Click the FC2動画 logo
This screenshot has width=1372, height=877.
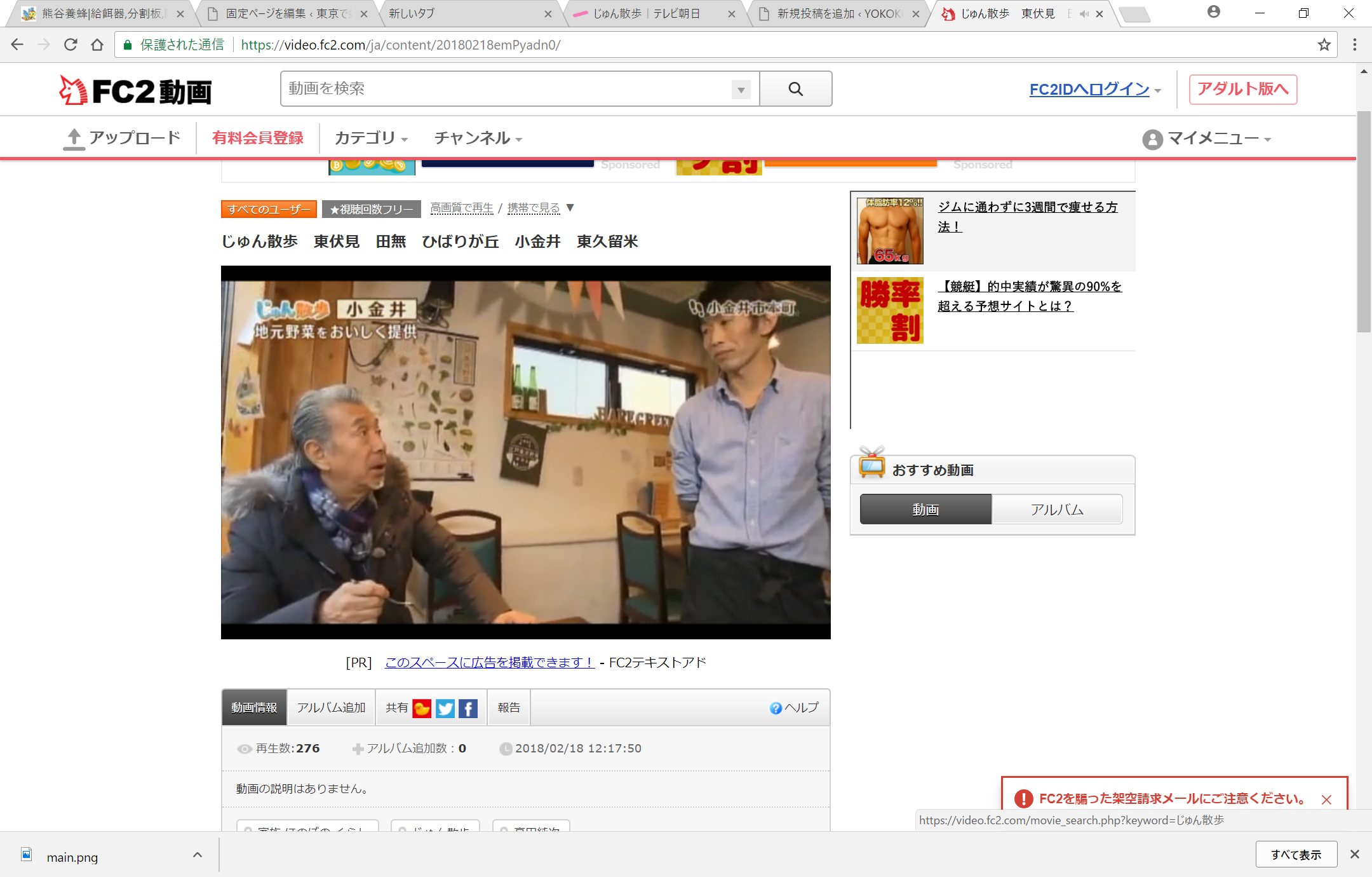tap(135, 90)
